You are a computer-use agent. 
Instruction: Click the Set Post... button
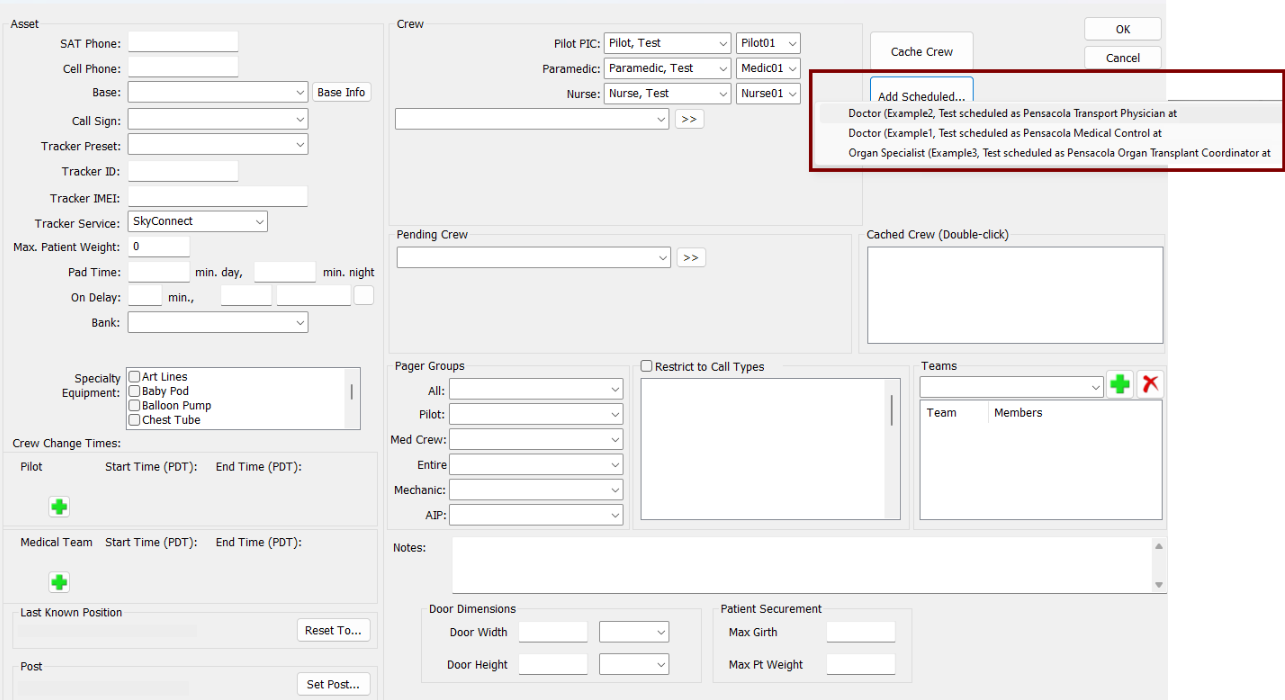click(x=334, y=684)
